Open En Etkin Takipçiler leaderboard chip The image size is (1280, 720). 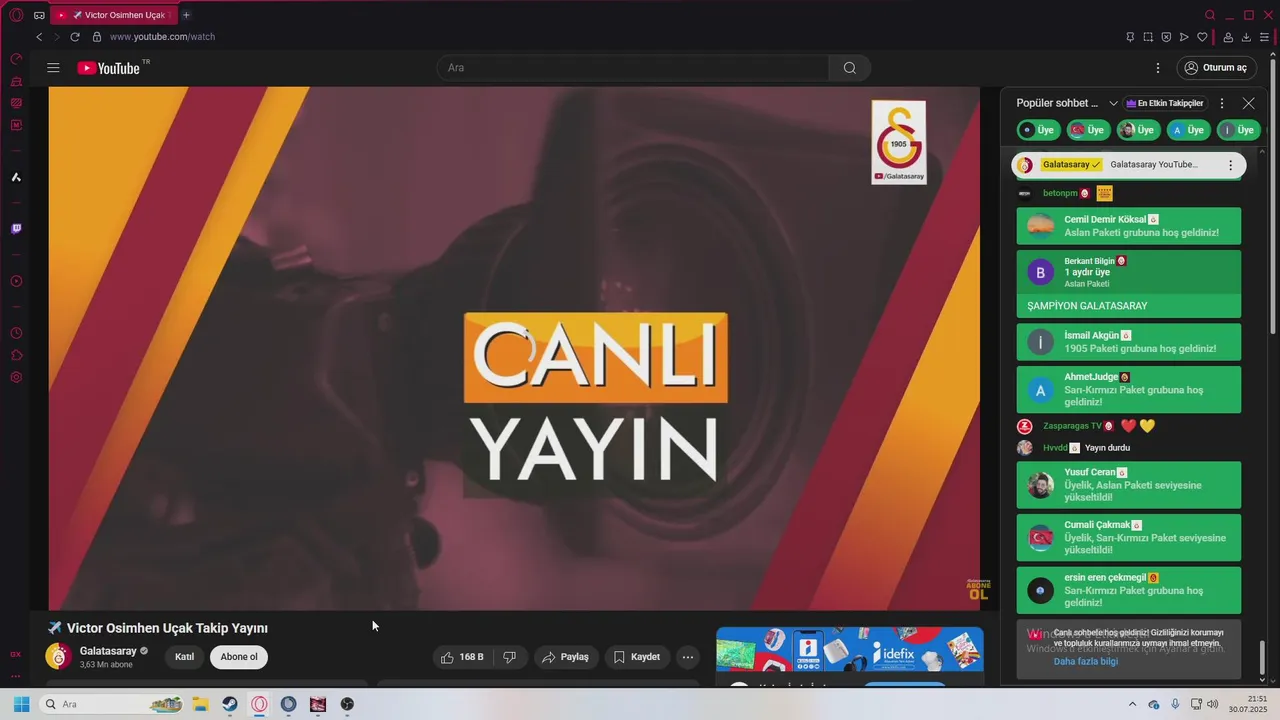coord(1165,103)
